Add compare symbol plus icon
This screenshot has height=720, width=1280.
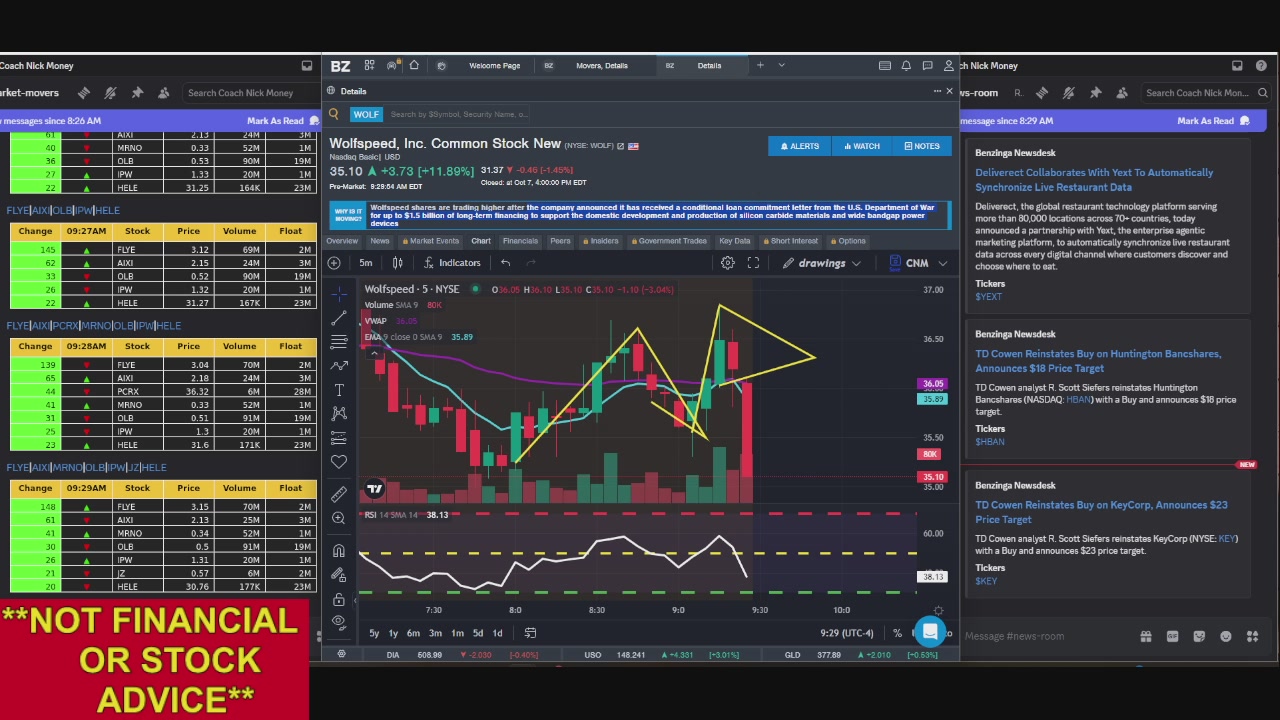[x=334, y=263]
